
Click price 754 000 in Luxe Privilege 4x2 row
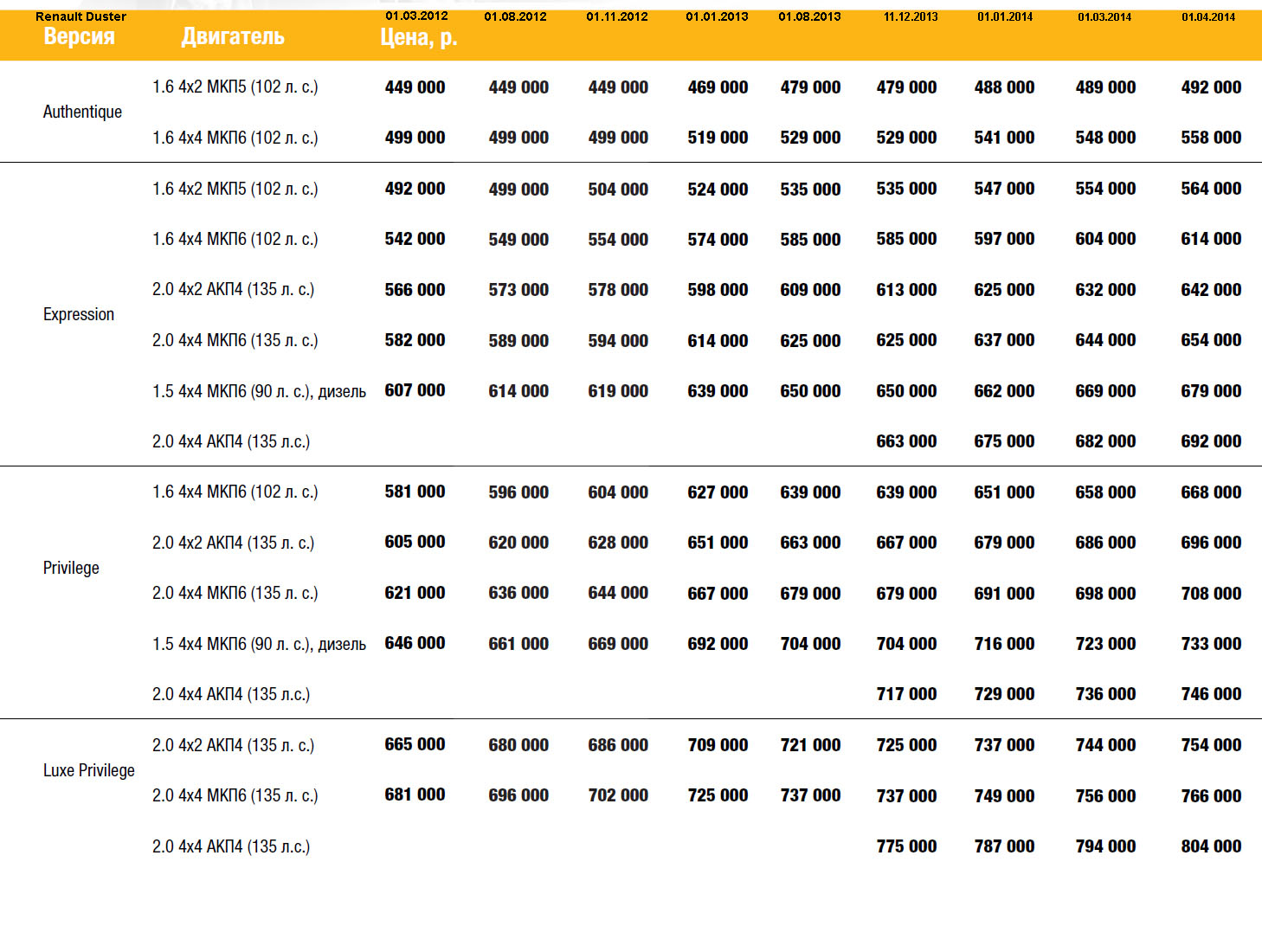tap(1211, 745)
